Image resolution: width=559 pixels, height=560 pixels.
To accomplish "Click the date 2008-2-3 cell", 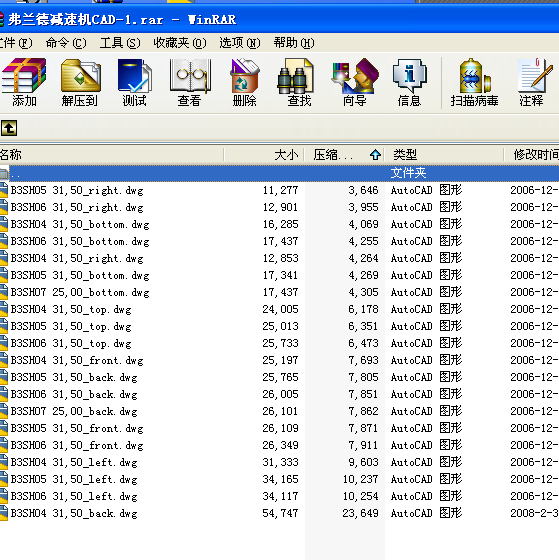I will click(534, 513).
